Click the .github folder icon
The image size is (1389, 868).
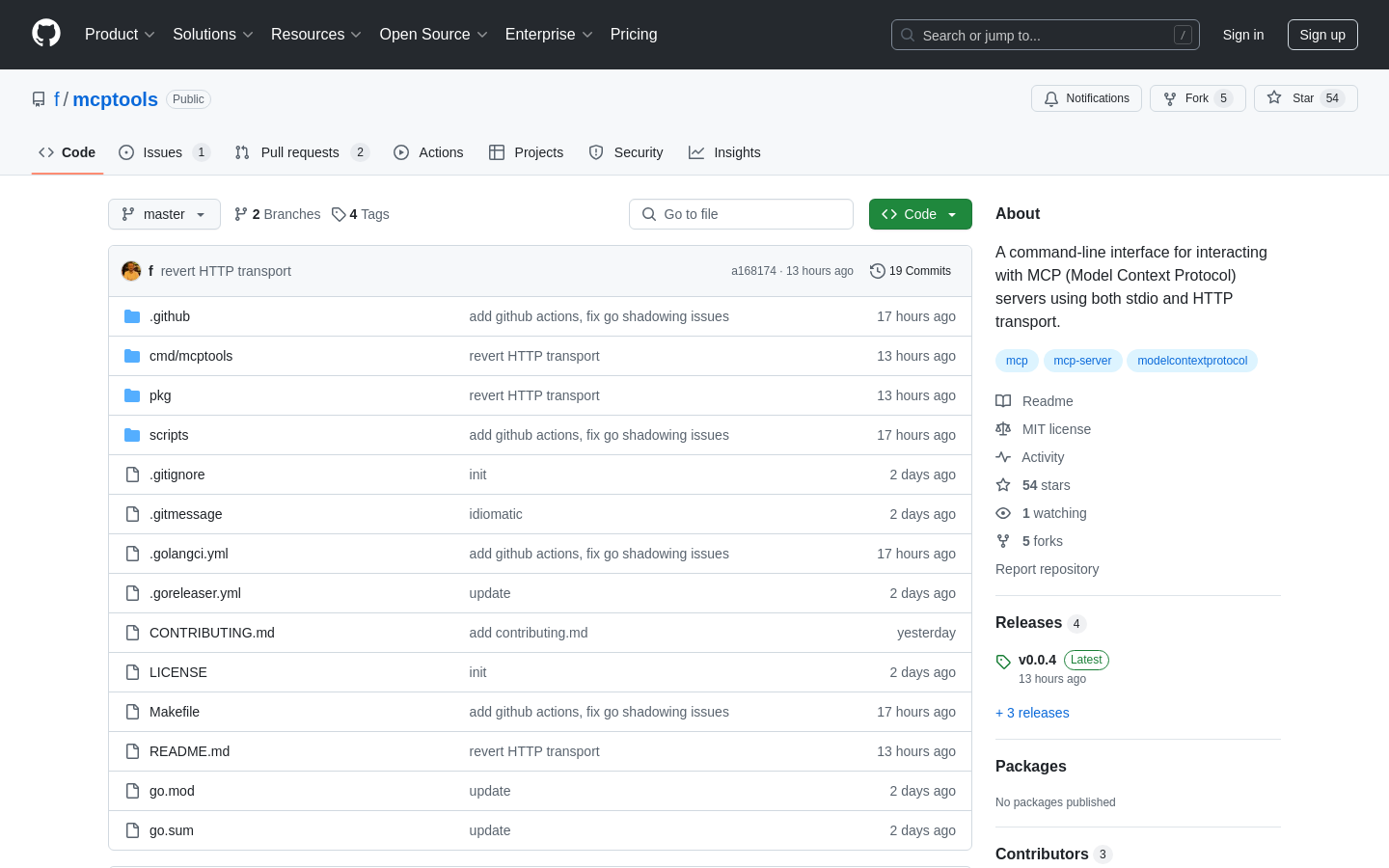tap(132, 316)
